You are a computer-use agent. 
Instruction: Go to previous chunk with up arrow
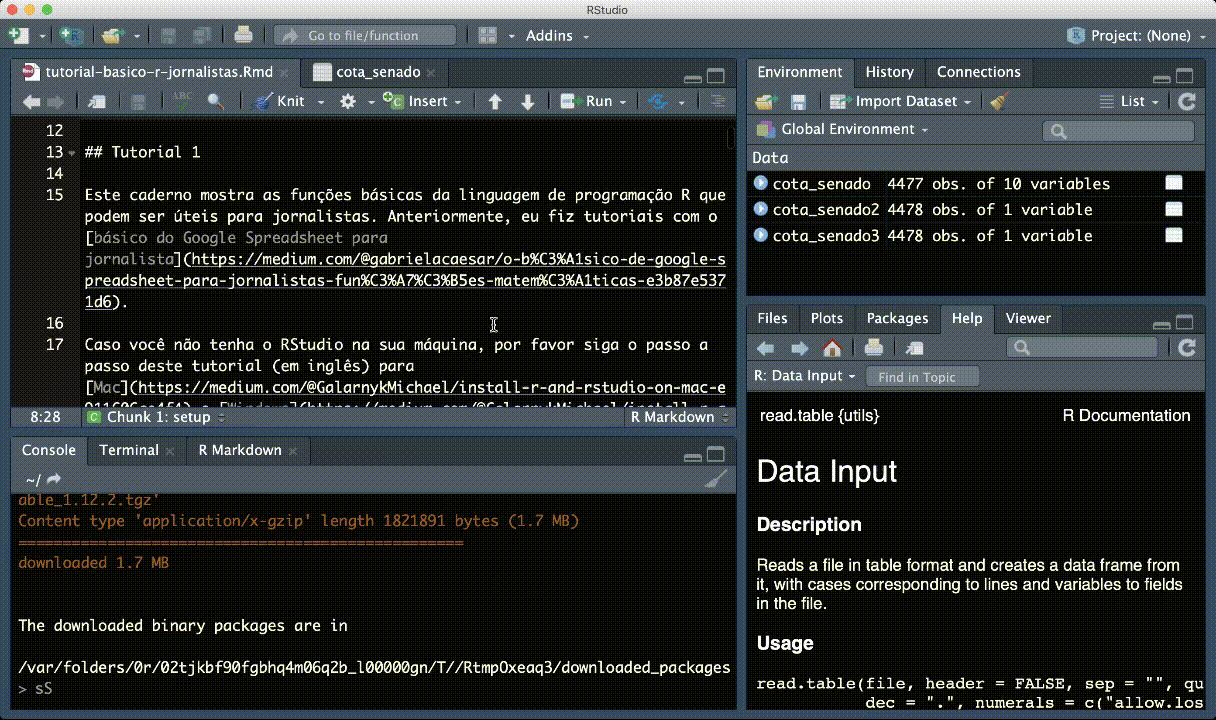(x=494, y=101)
